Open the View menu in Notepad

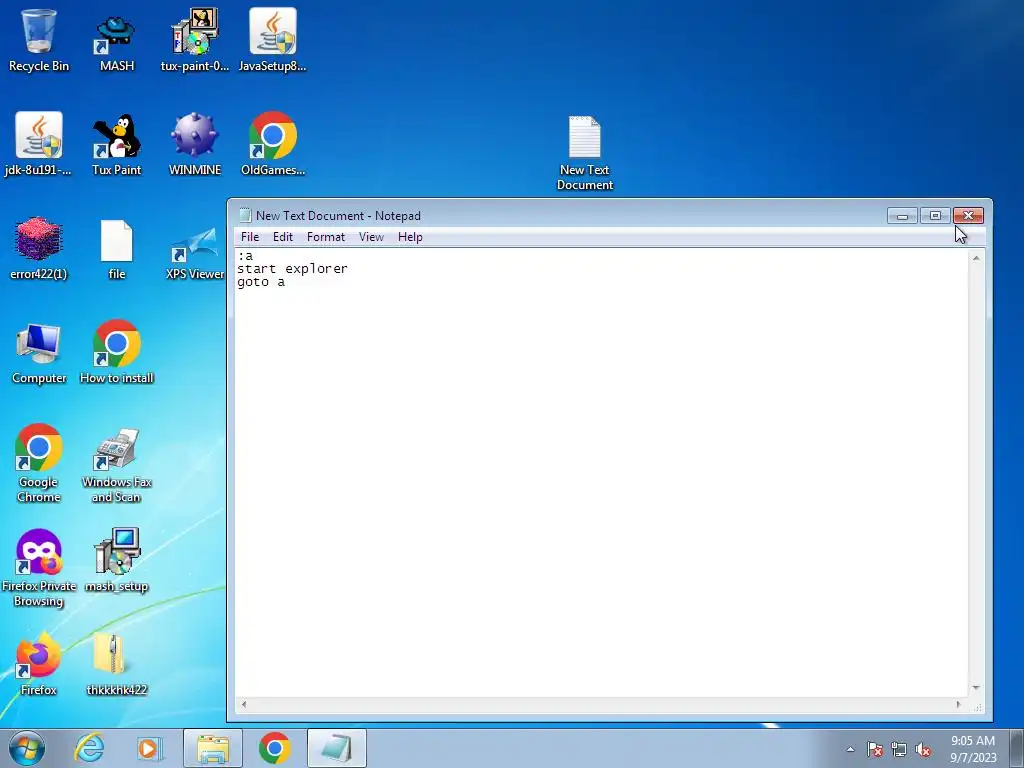click(x=371, y=237)
